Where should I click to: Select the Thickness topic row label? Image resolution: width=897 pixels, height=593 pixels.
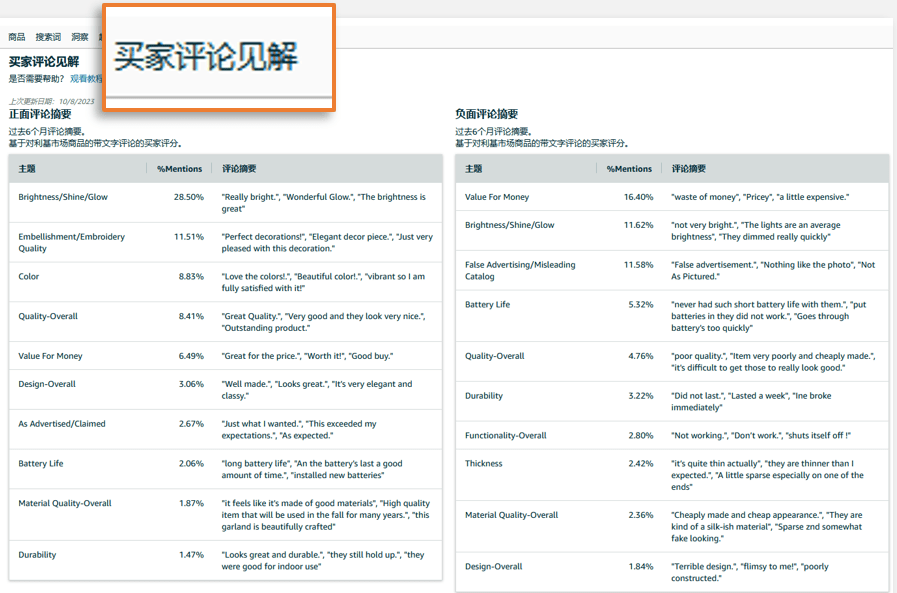484,463
